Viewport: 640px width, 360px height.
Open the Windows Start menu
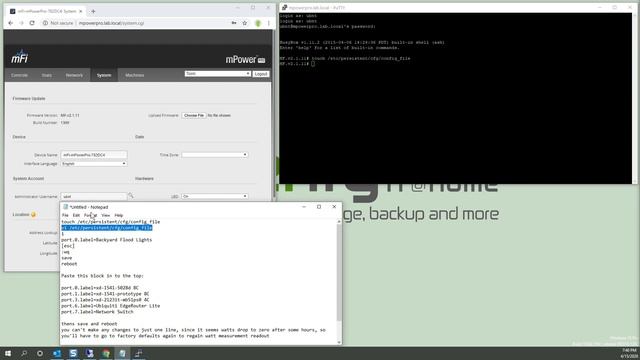[x=8, y=353]
